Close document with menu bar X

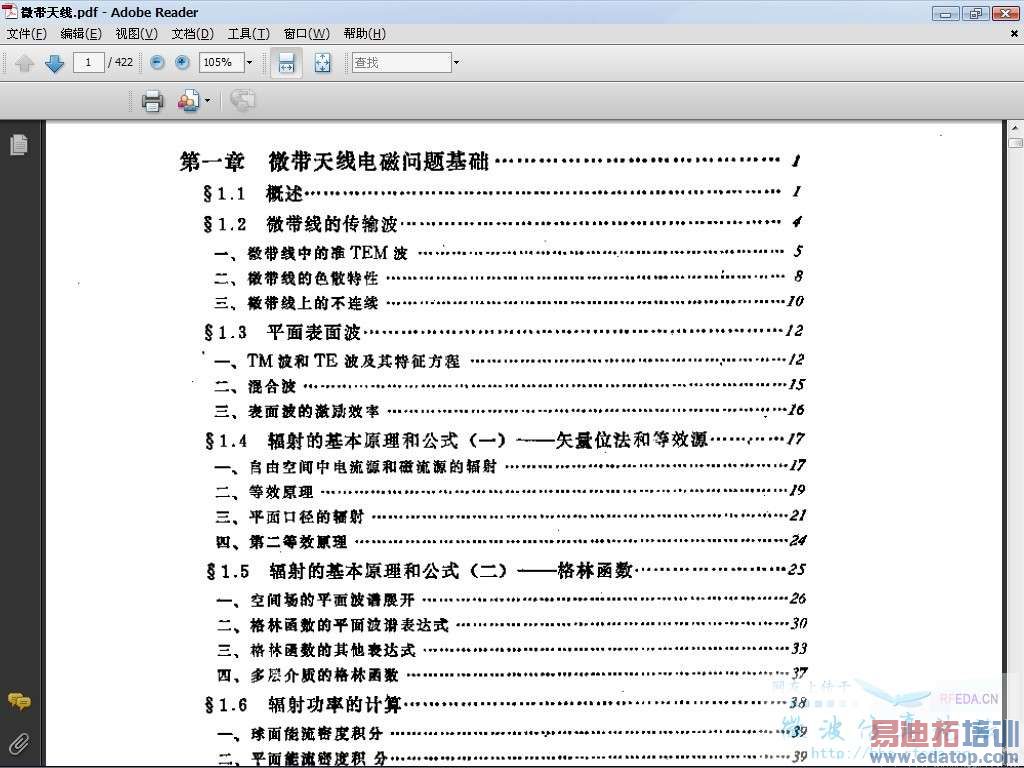click(1014, 33)
